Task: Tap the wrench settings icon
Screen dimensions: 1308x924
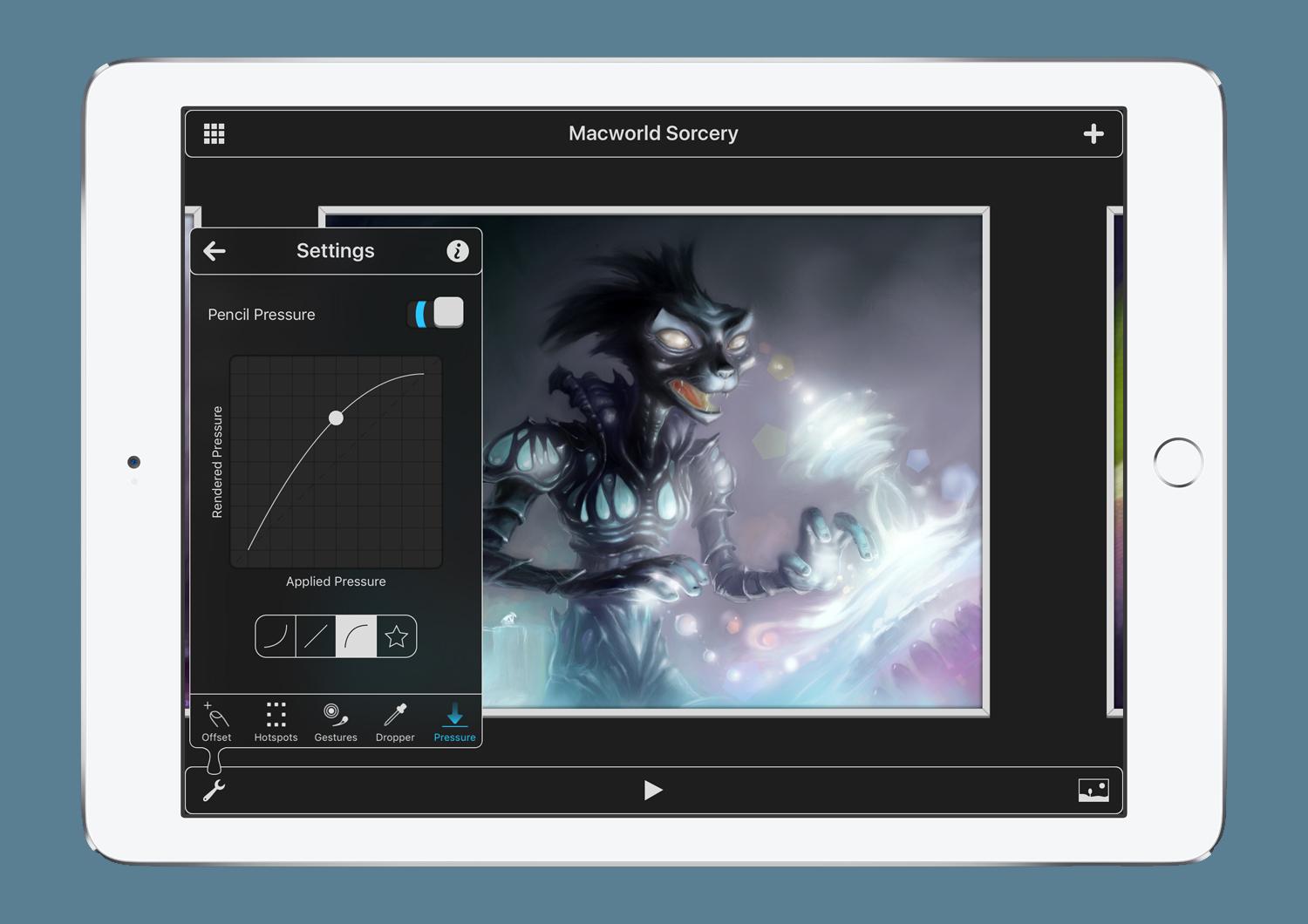Action: (215, 791)
